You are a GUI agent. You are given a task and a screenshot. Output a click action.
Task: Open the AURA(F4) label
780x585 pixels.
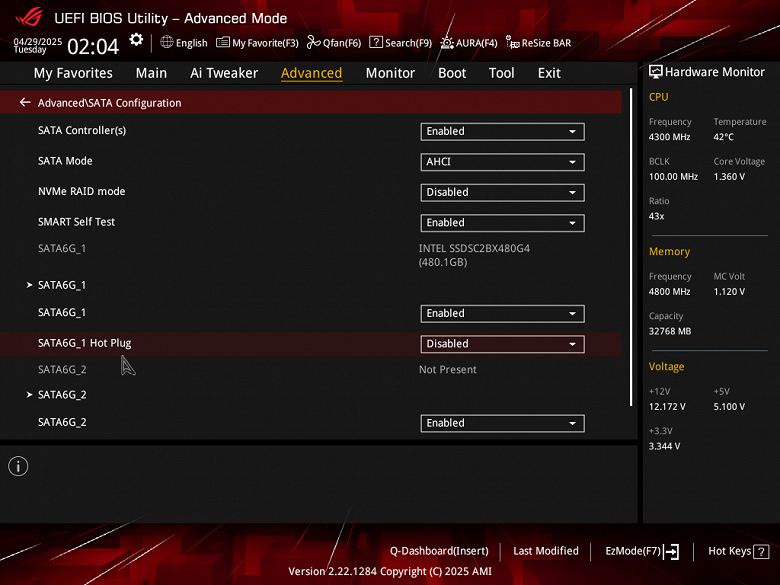click(477, 43)
